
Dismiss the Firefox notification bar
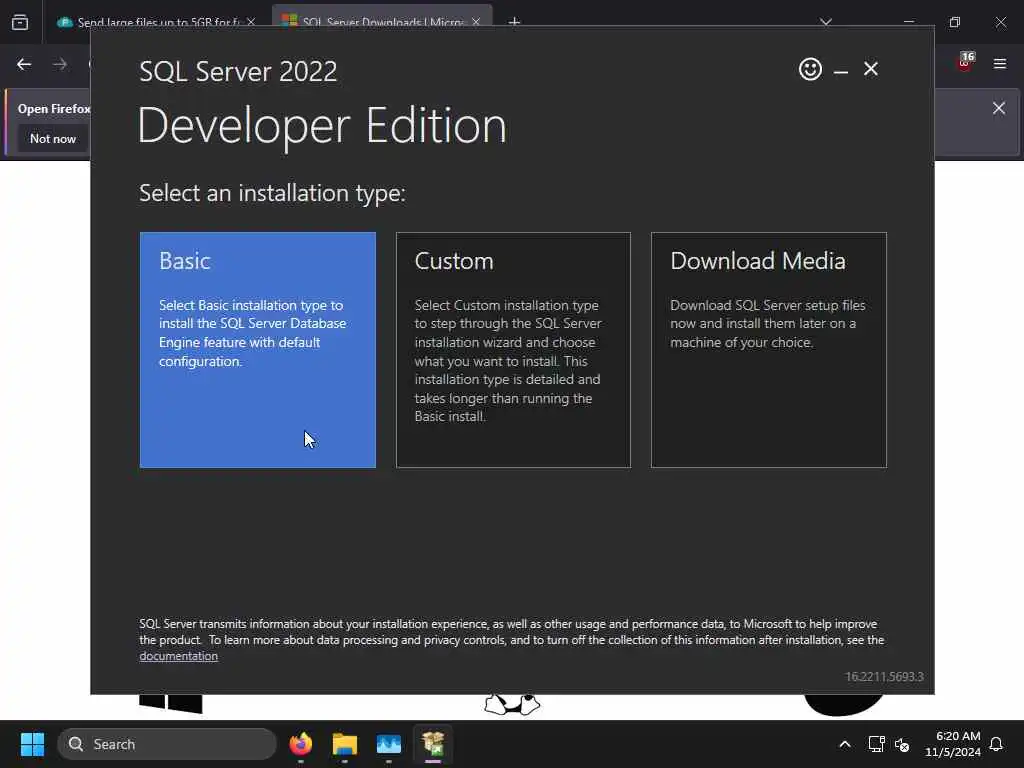pyautogui.click(x=999, y=108)
